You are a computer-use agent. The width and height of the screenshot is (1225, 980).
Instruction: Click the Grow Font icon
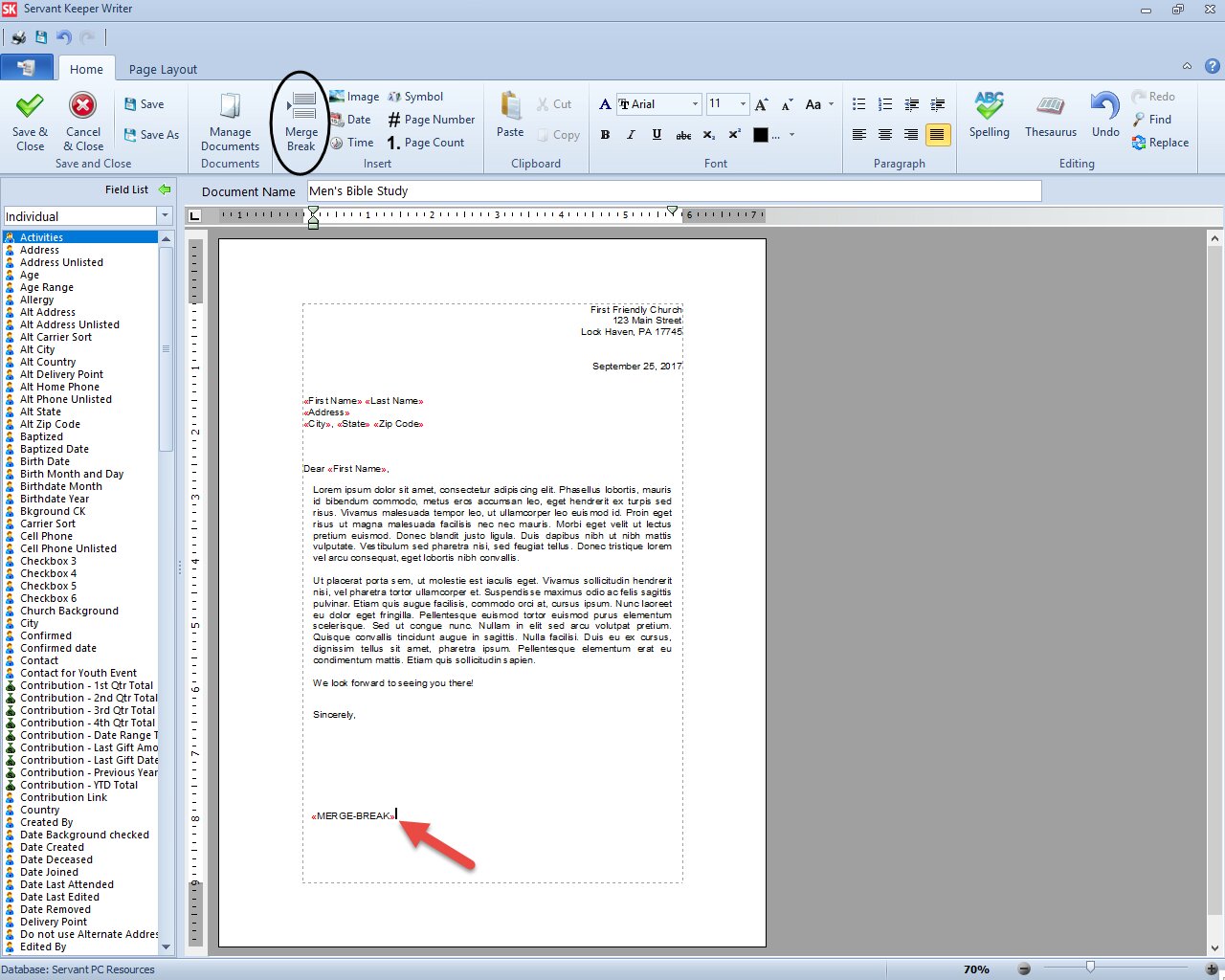pos(762,104)
